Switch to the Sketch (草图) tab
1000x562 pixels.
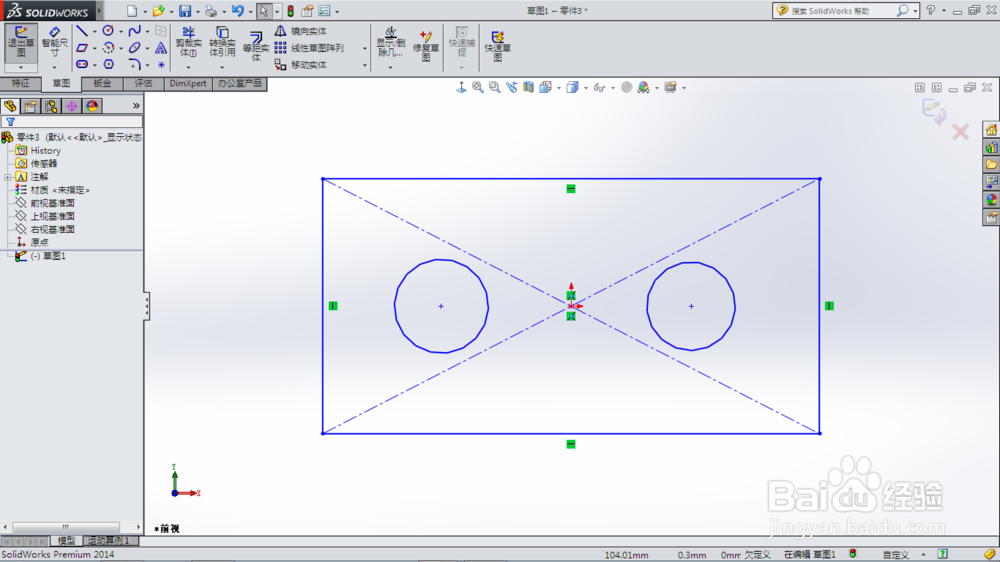pos(61,84)
